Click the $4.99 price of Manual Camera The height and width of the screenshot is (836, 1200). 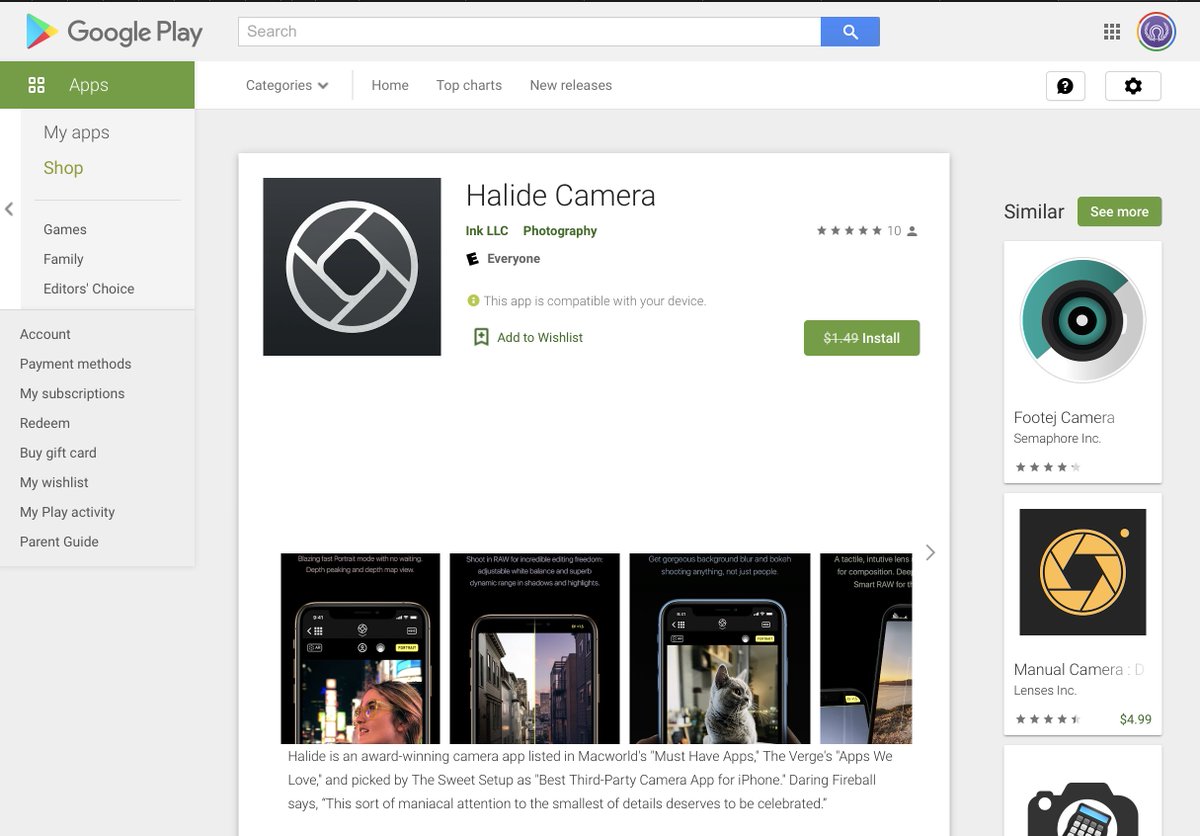click(x=1136, y=719)
